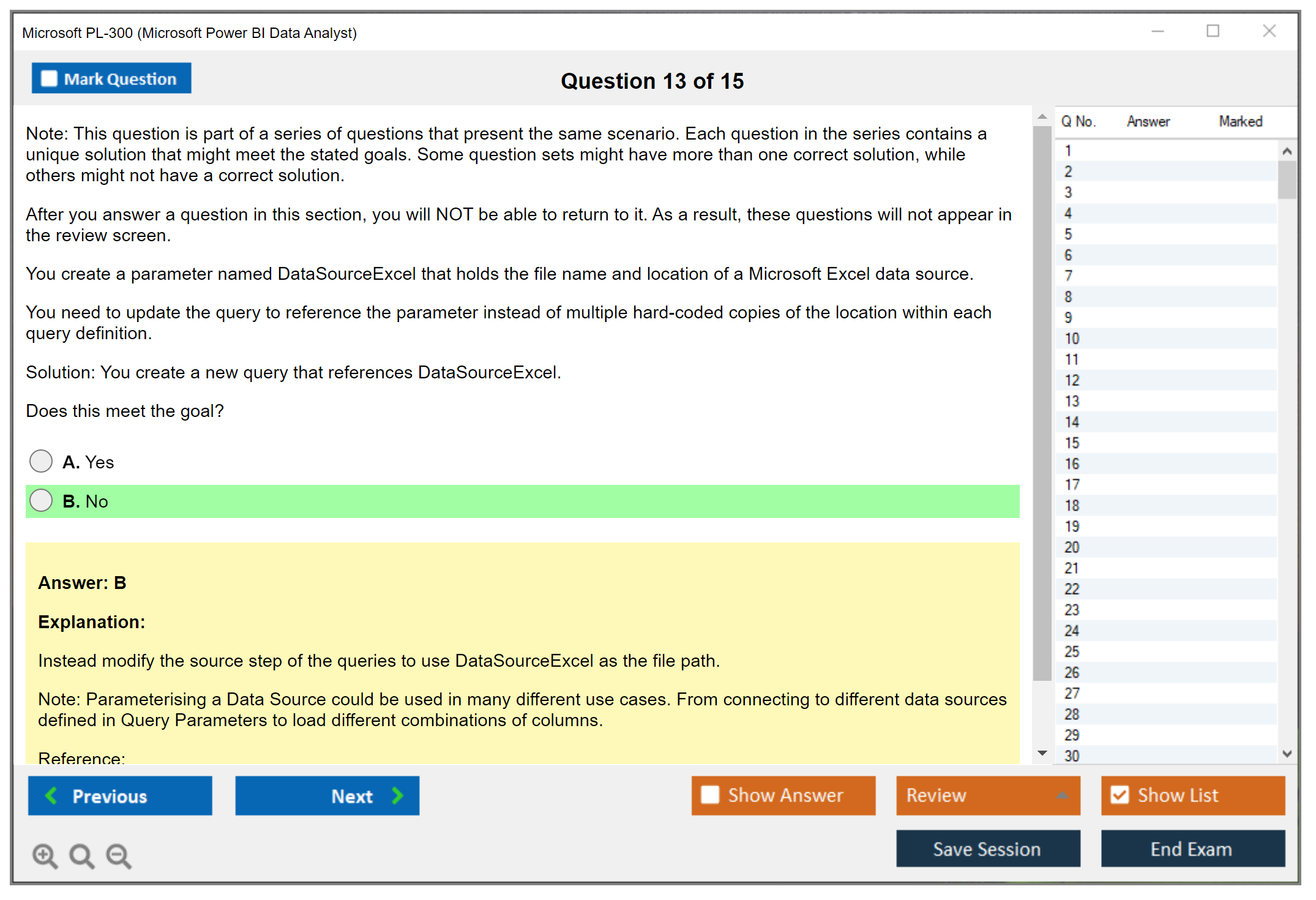
Task: Expand the Review dropdown arrow
Action: (x=1062, y=795)
